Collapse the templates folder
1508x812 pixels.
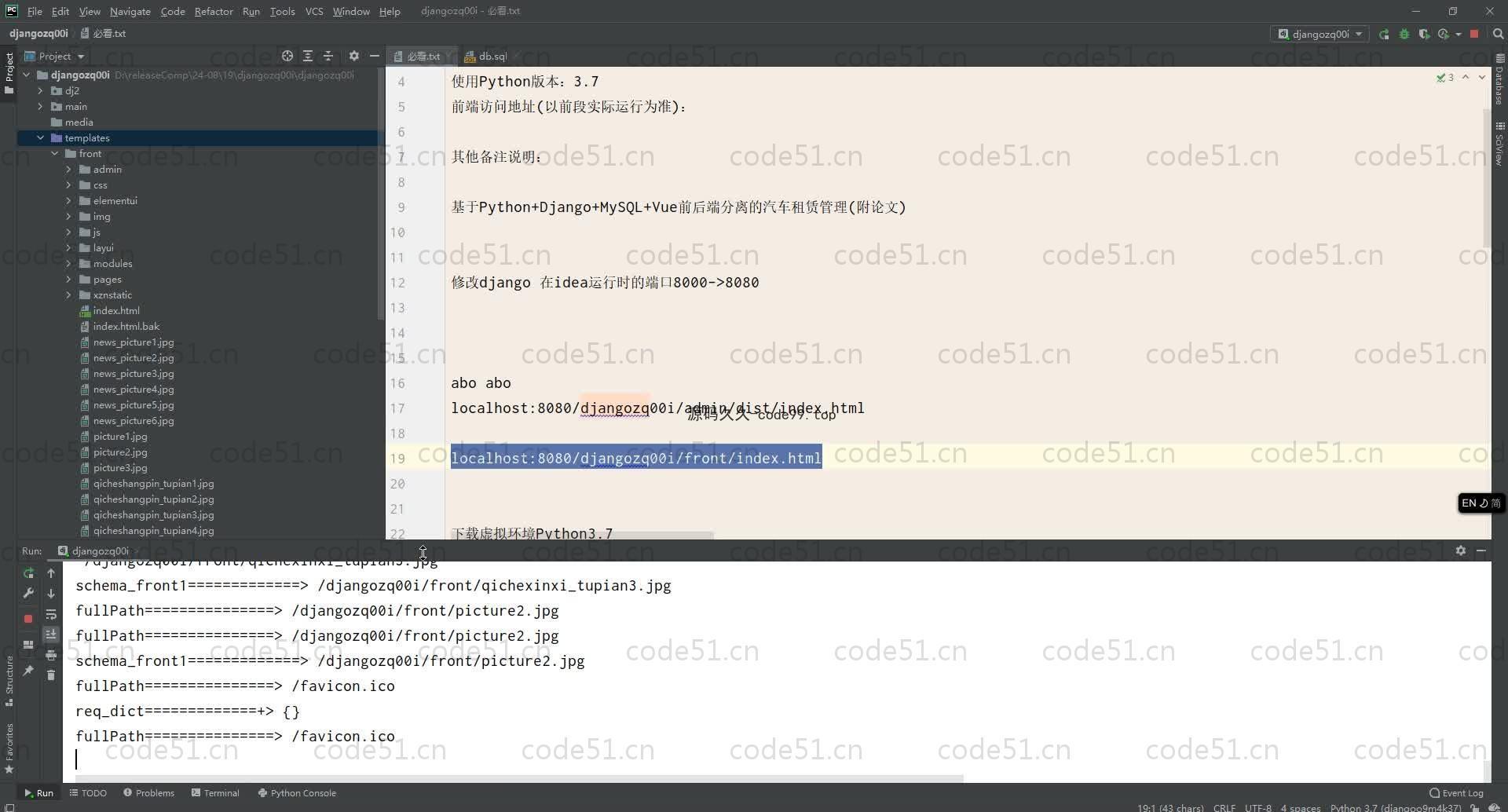40,137
